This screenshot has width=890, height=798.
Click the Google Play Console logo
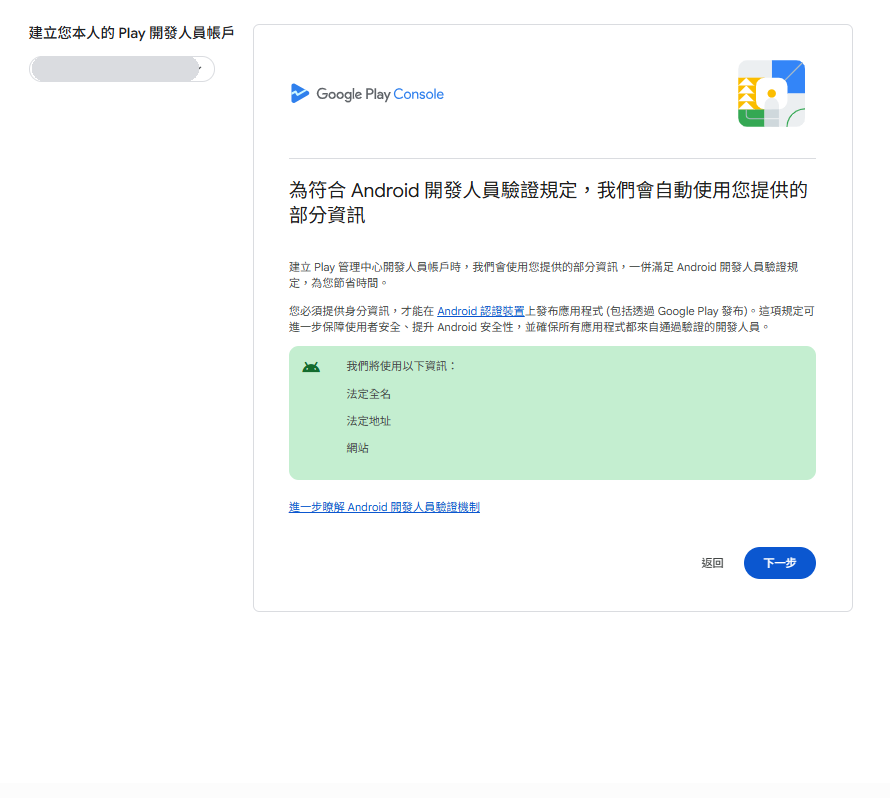[x=367, y=94]
